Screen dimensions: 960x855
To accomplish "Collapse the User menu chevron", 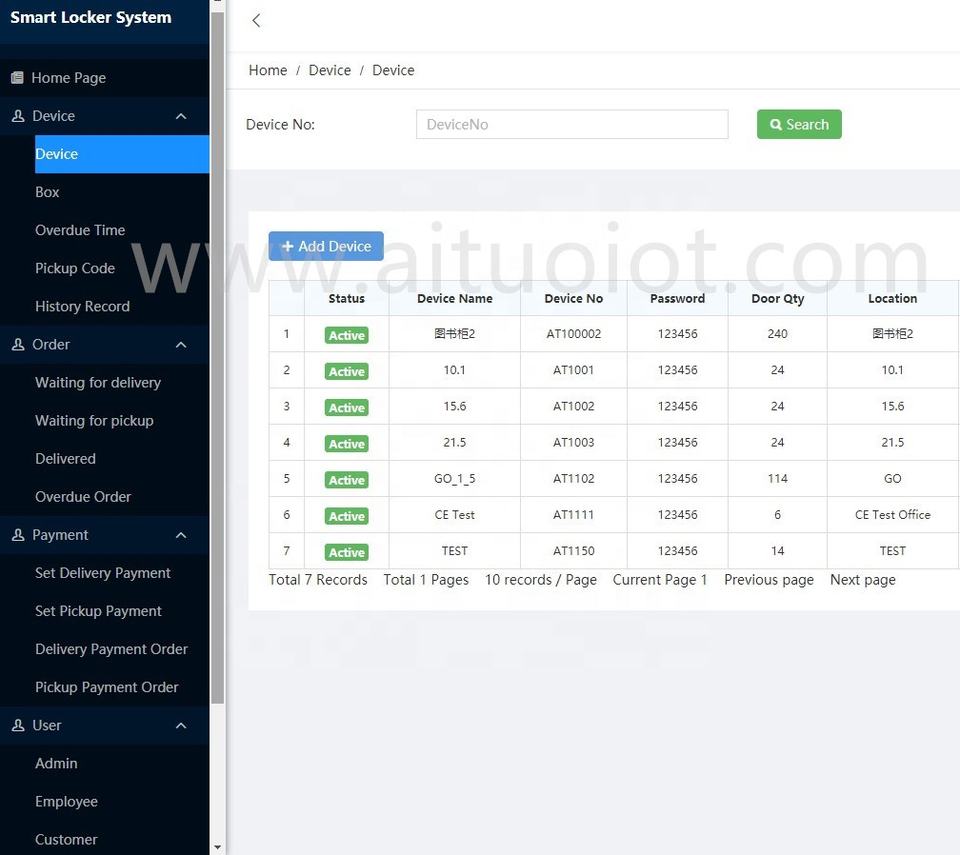I will point(181,725).
